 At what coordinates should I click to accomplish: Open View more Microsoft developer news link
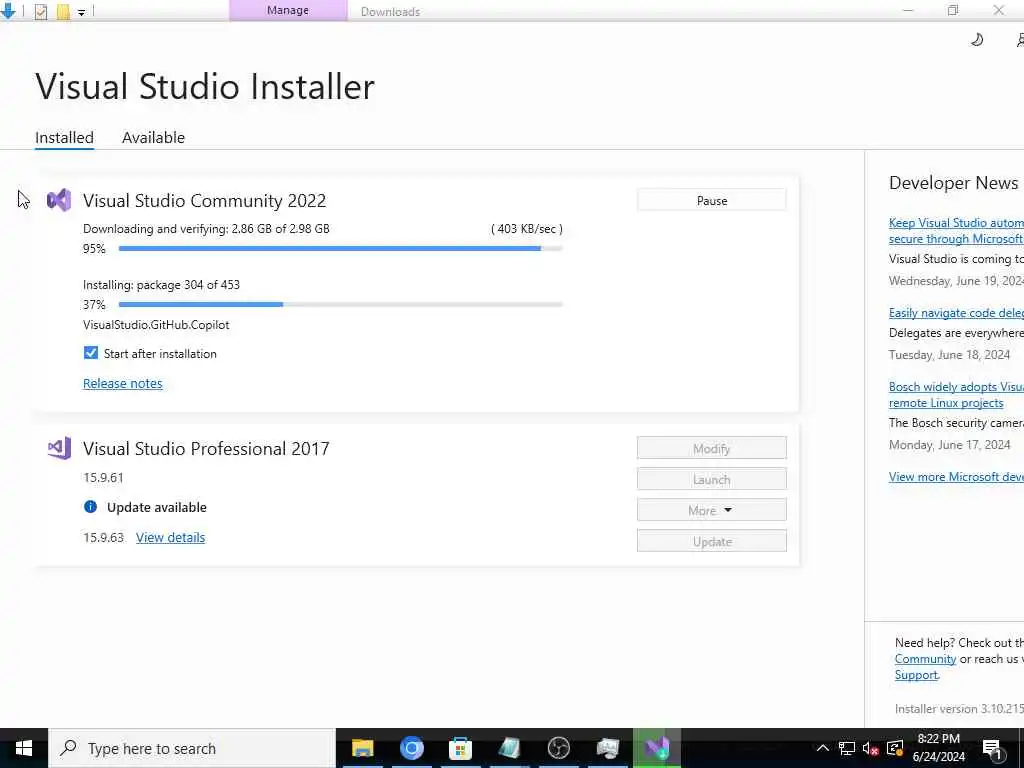click(956, 477)
